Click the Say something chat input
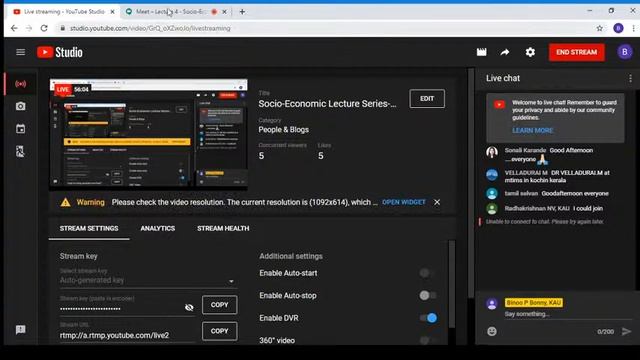 [567, 314]
